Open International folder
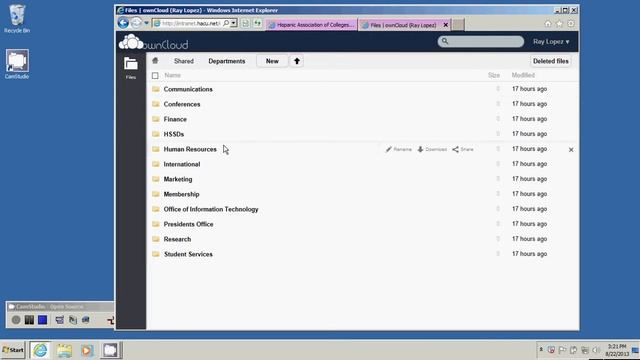The image size is (640, 360). coord(182,164)
